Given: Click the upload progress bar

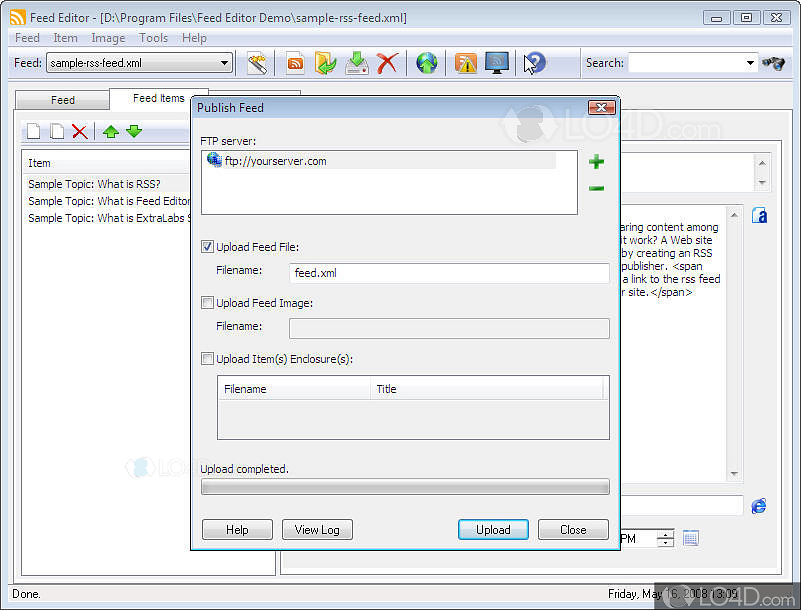Looking at the screenshot, I should 405,487.
